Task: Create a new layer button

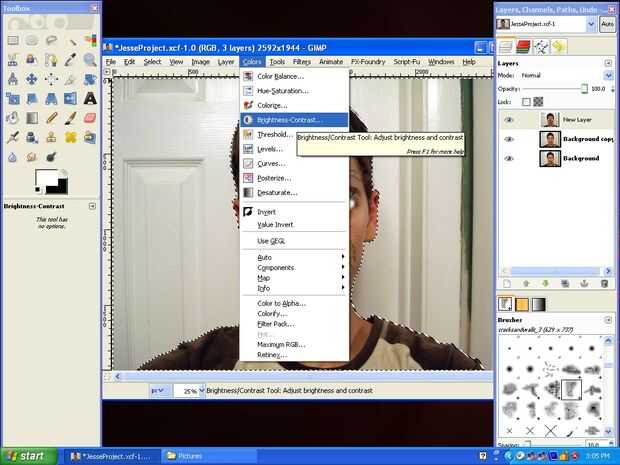Action: click(507, 284)
